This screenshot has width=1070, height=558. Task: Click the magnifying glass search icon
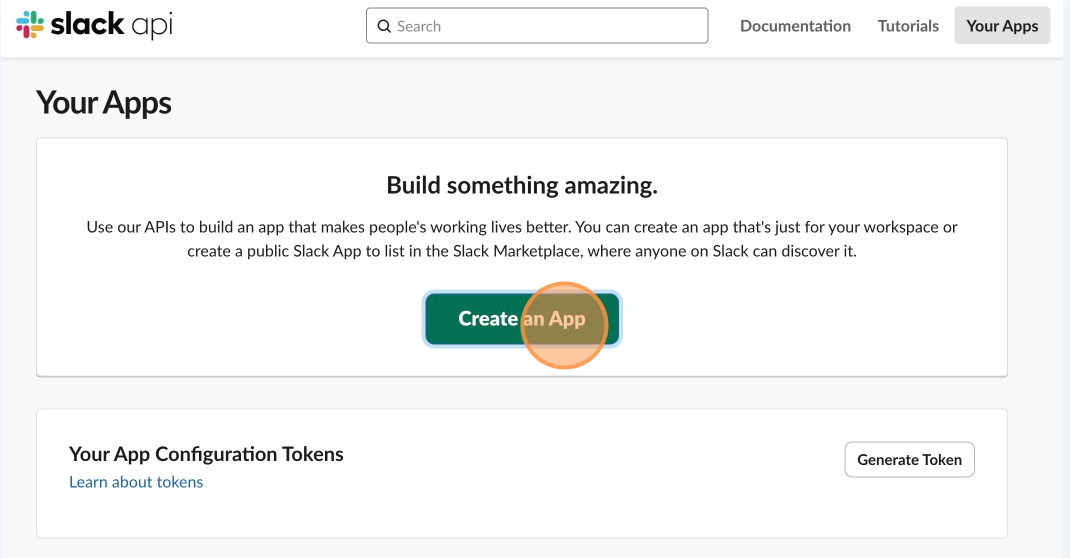coord(384,26)
